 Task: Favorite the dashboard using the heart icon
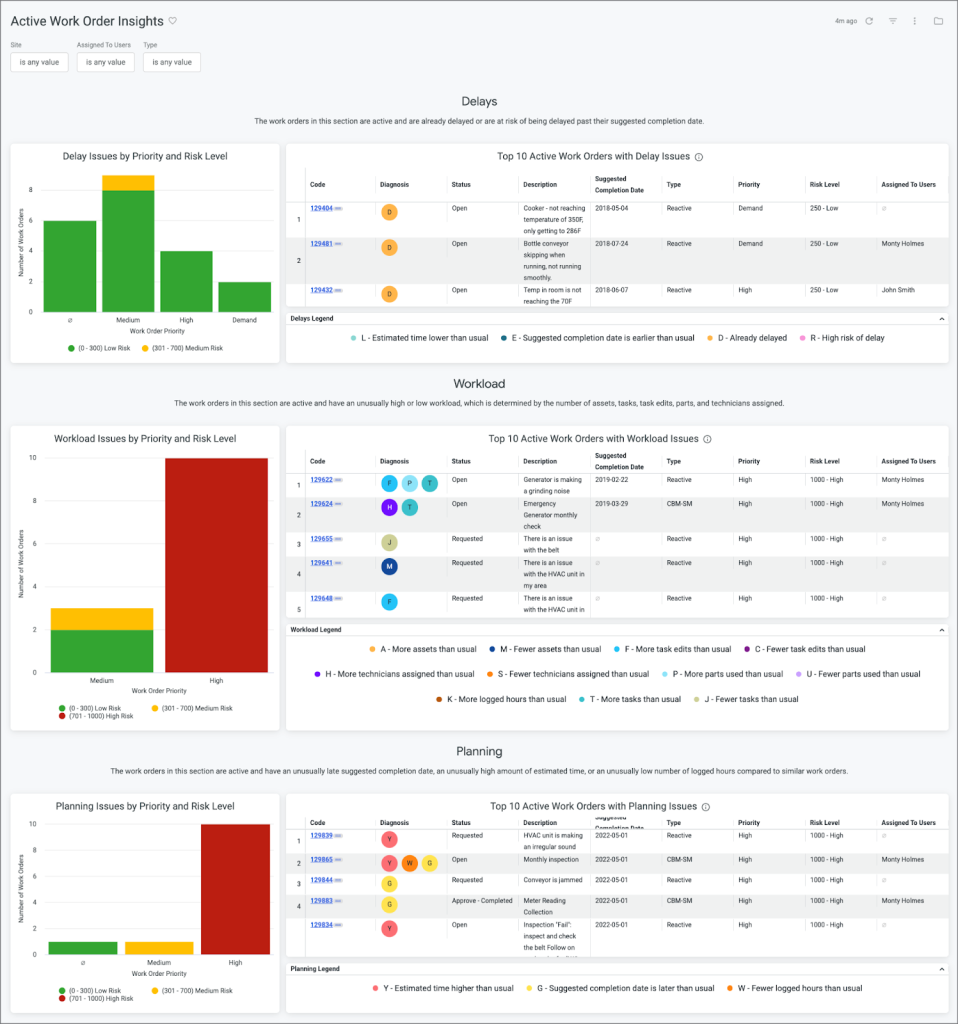175,20
